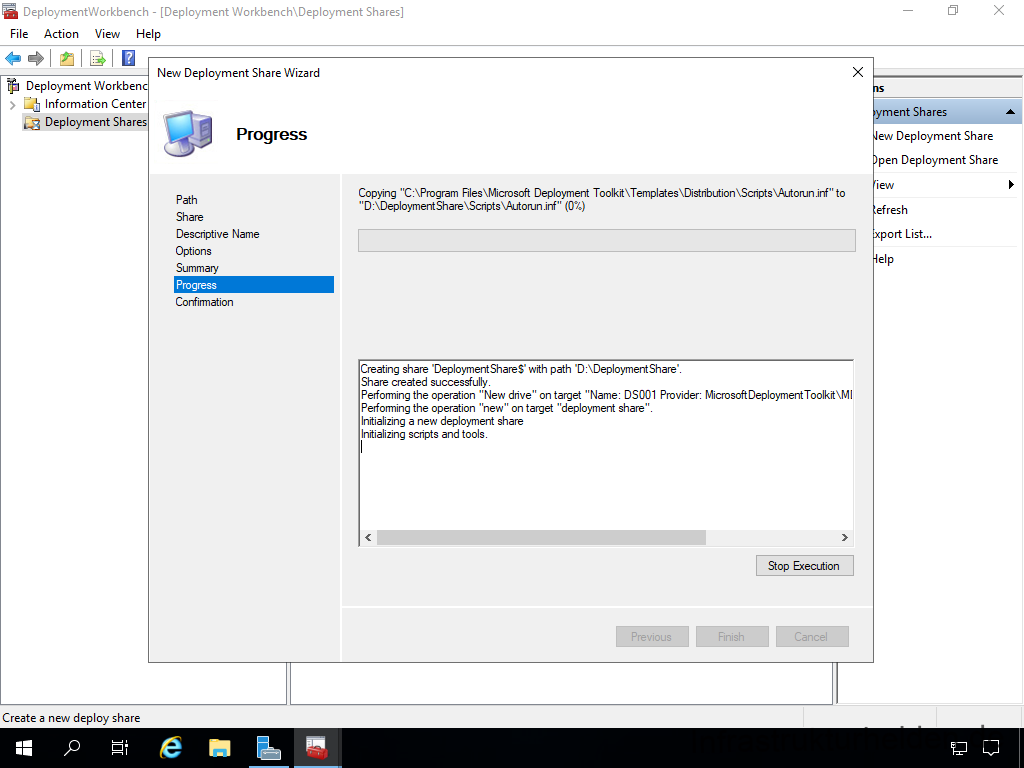The height and width of the screenshot is (768, 1024).
Task: Click the Back arrow toolbar icon
Action: 13,58
